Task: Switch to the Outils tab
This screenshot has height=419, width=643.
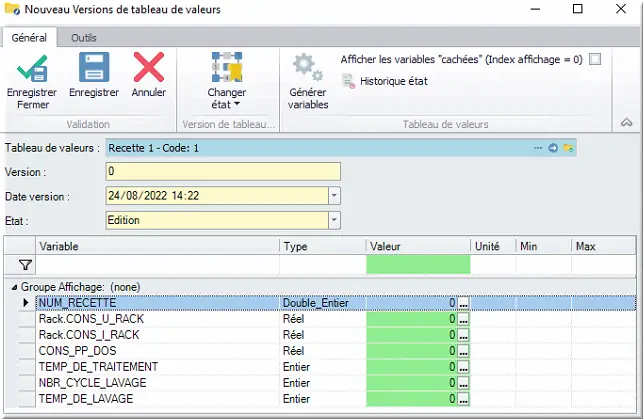Action: coord(84,37)
